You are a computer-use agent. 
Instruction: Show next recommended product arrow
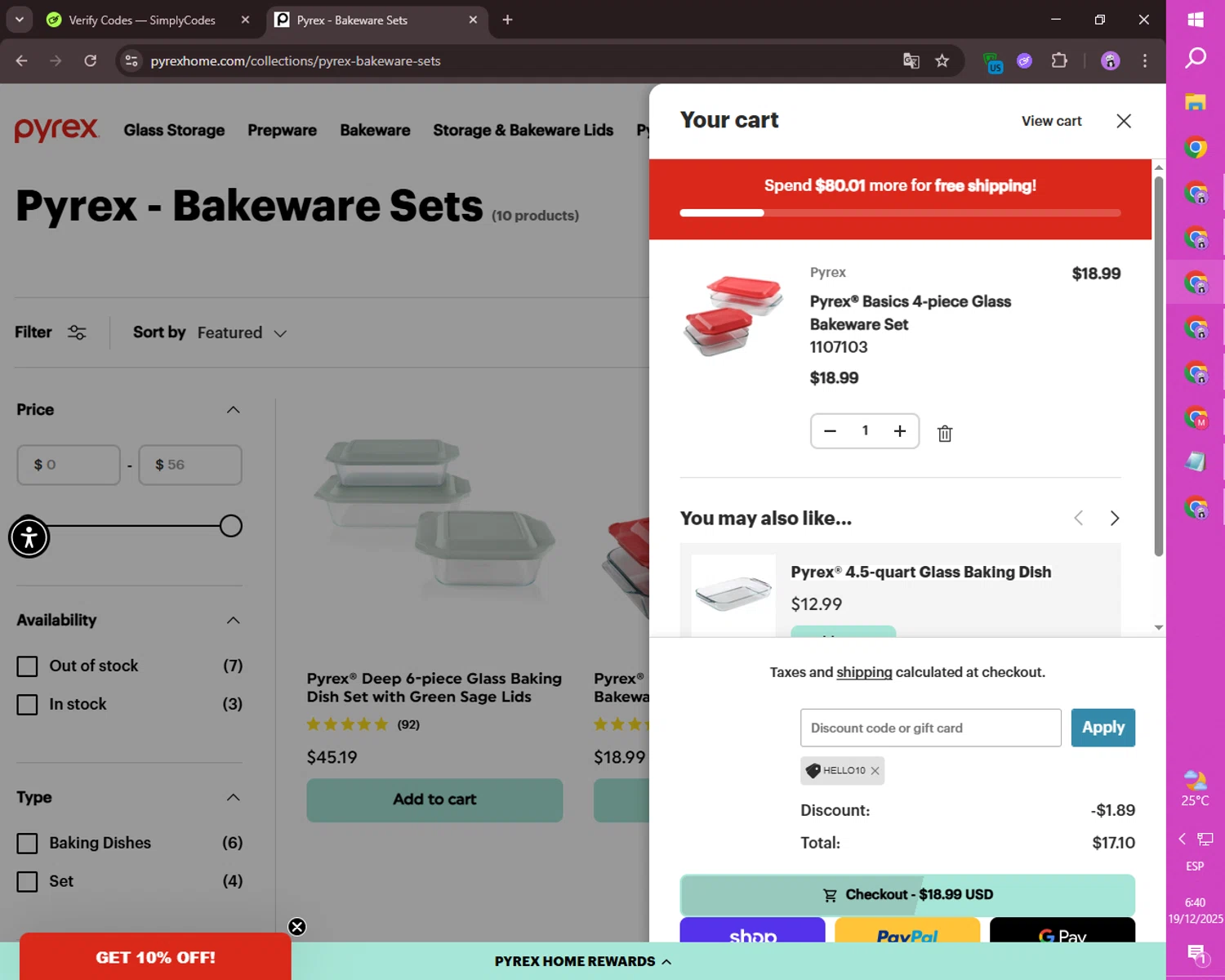point(1114,519)
